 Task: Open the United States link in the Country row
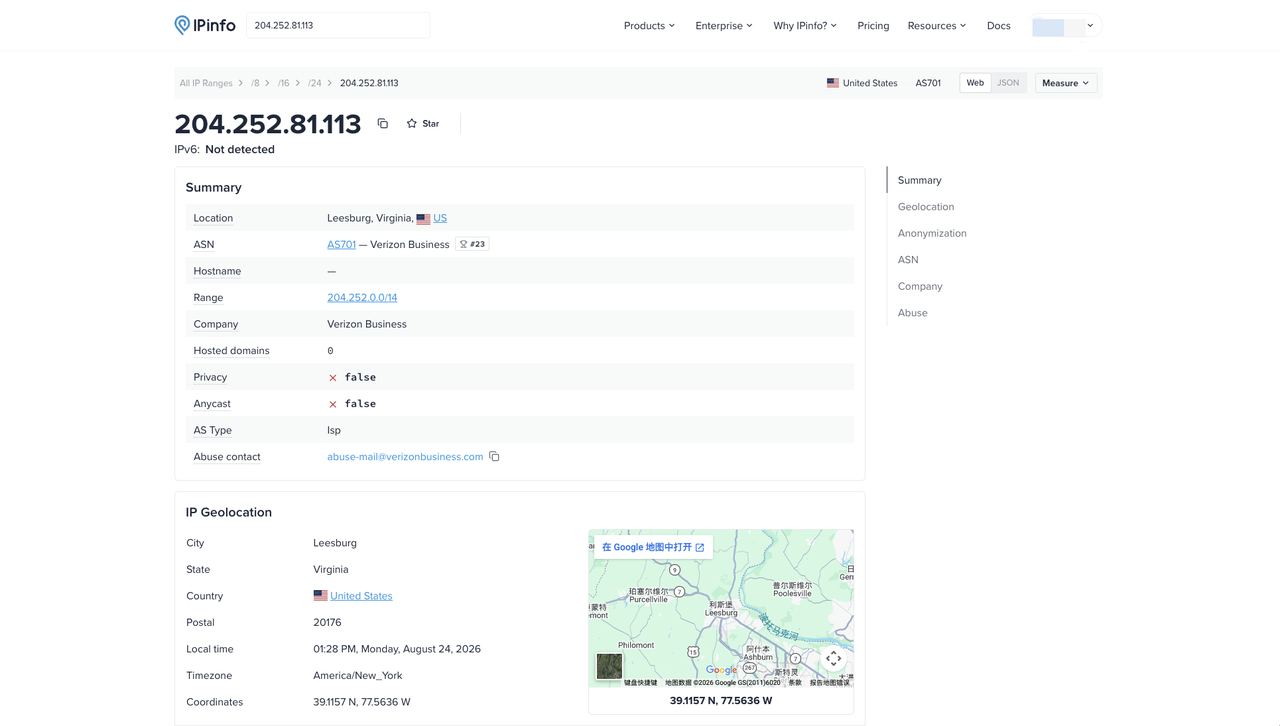tap(361, 596)
